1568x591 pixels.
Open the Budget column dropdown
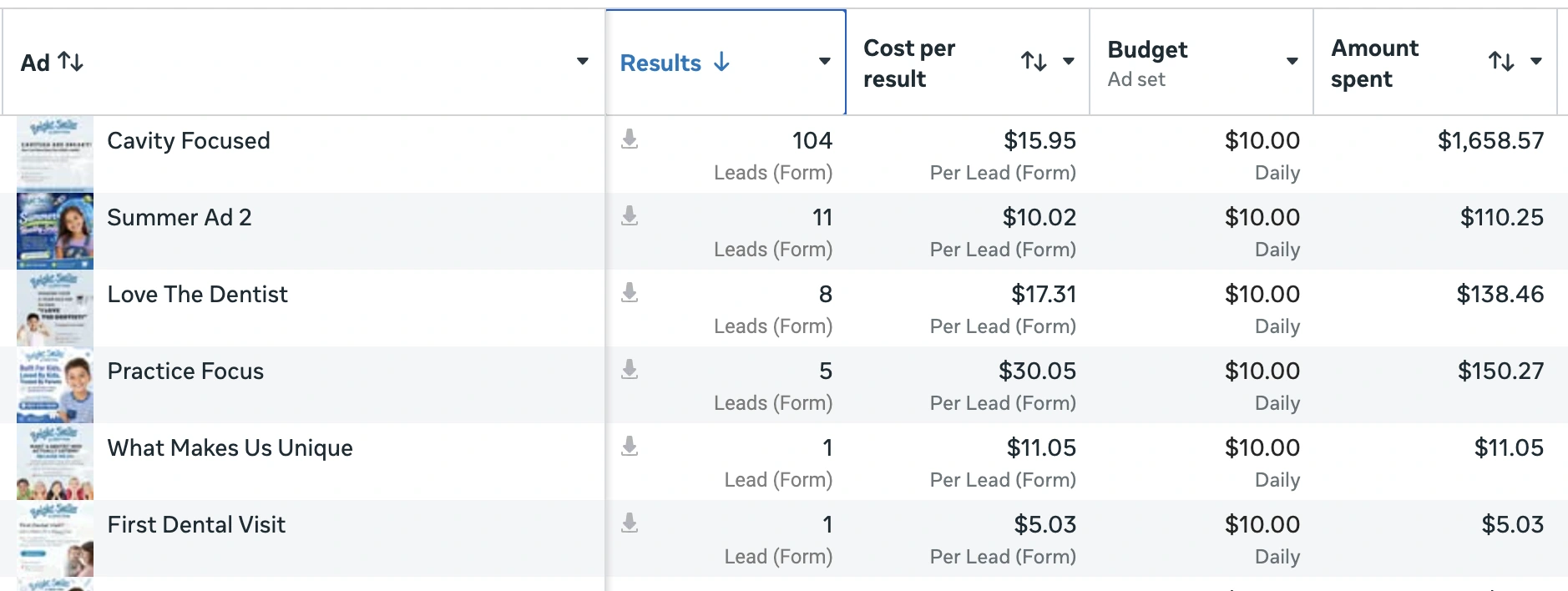1292,61
